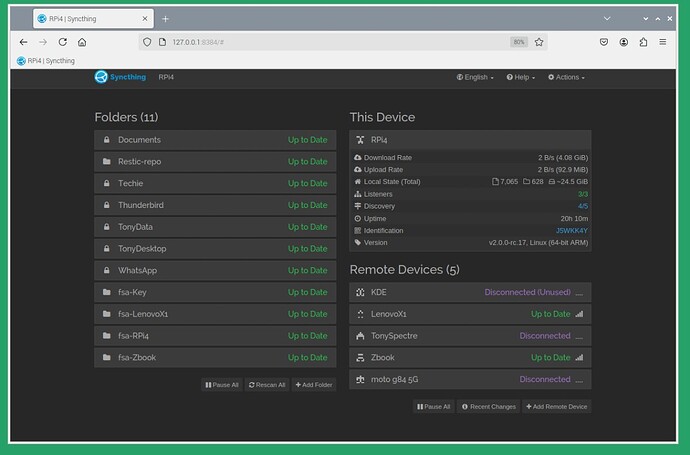
Task: Click the 4/5 discovery value
Action: 583,206
